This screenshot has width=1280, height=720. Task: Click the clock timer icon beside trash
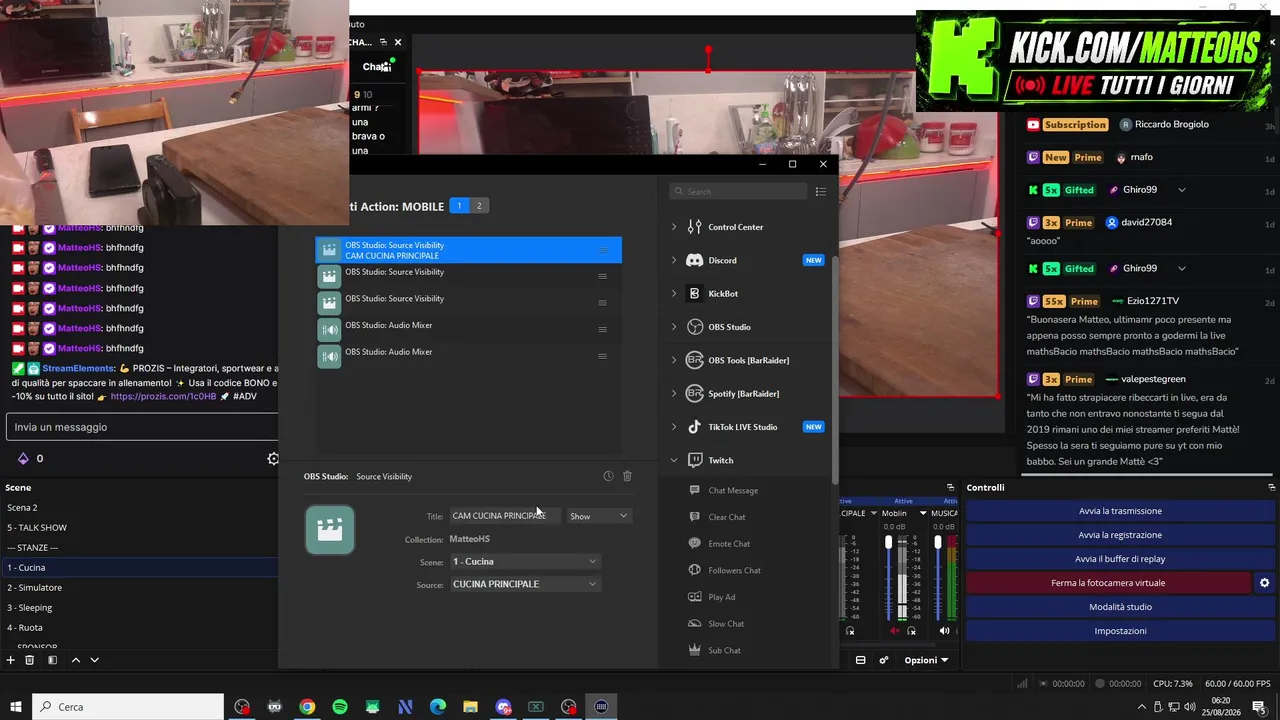click(608, 476)
